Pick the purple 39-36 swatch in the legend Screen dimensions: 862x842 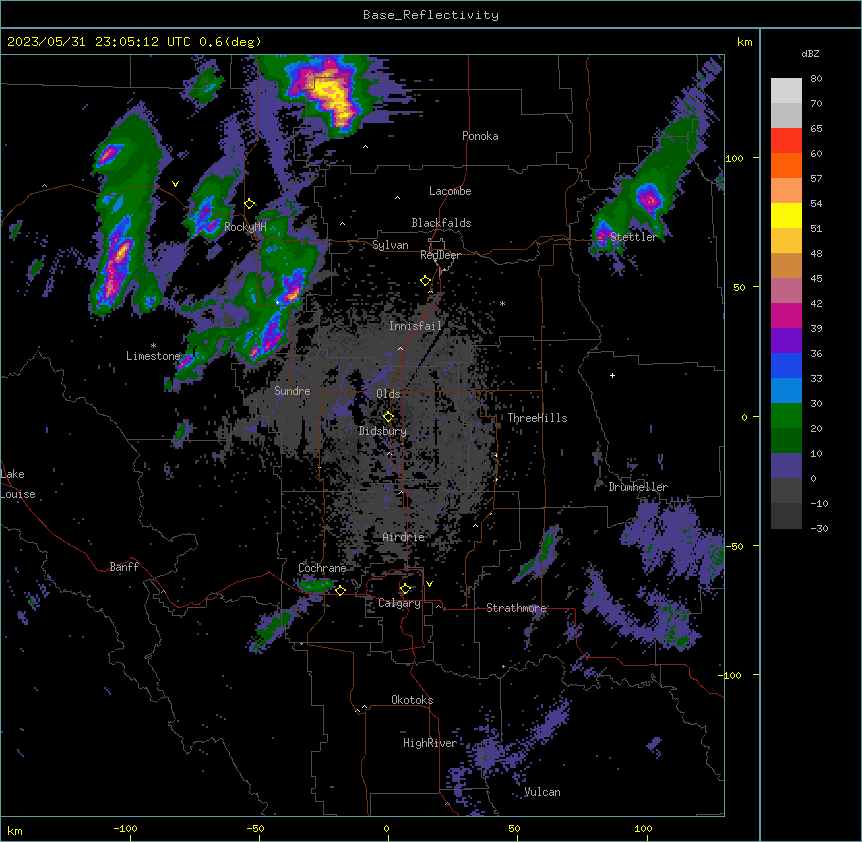786,341
